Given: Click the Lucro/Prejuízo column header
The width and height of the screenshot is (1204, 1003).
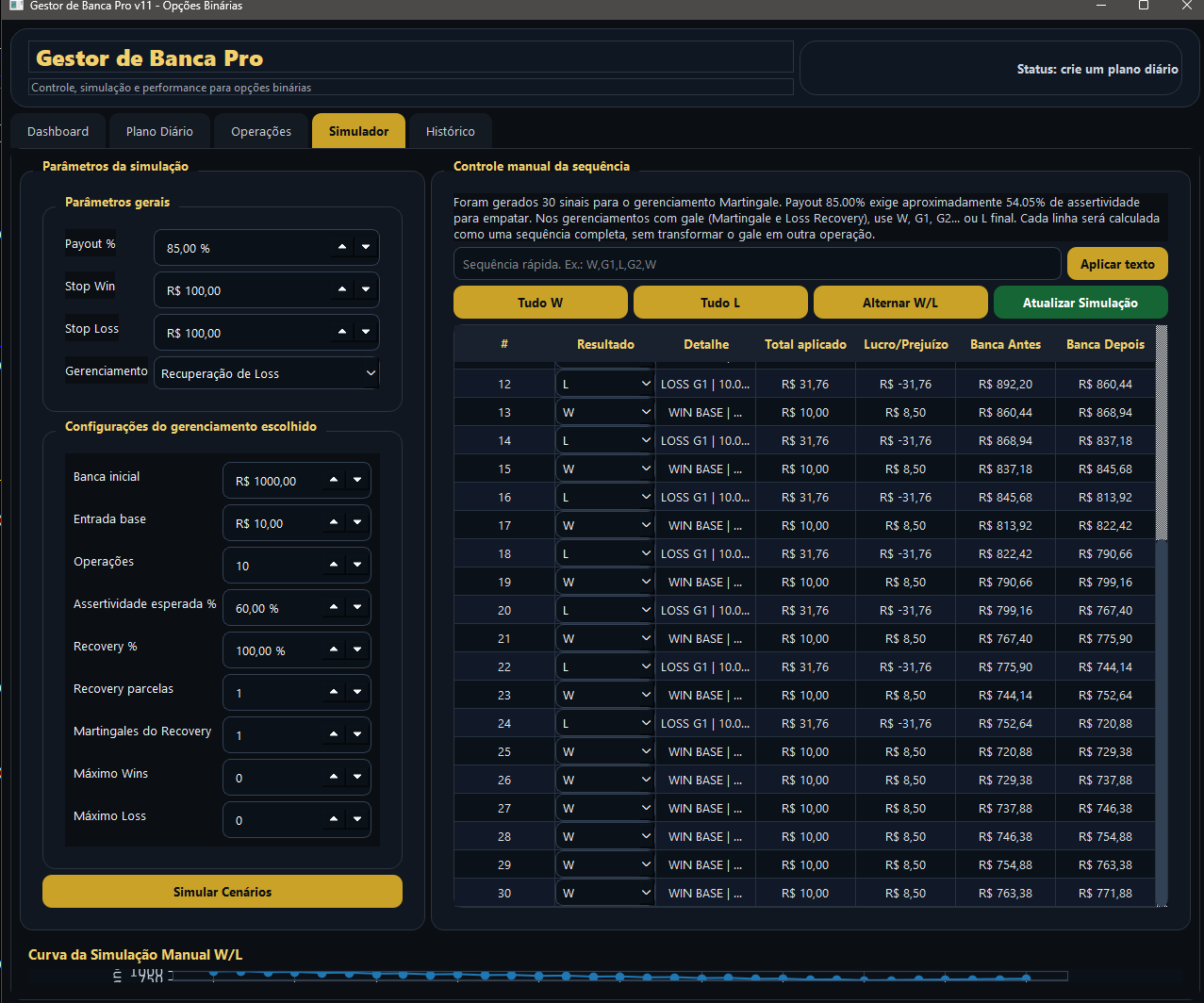Looking at the screenshot, I should 906,344.
